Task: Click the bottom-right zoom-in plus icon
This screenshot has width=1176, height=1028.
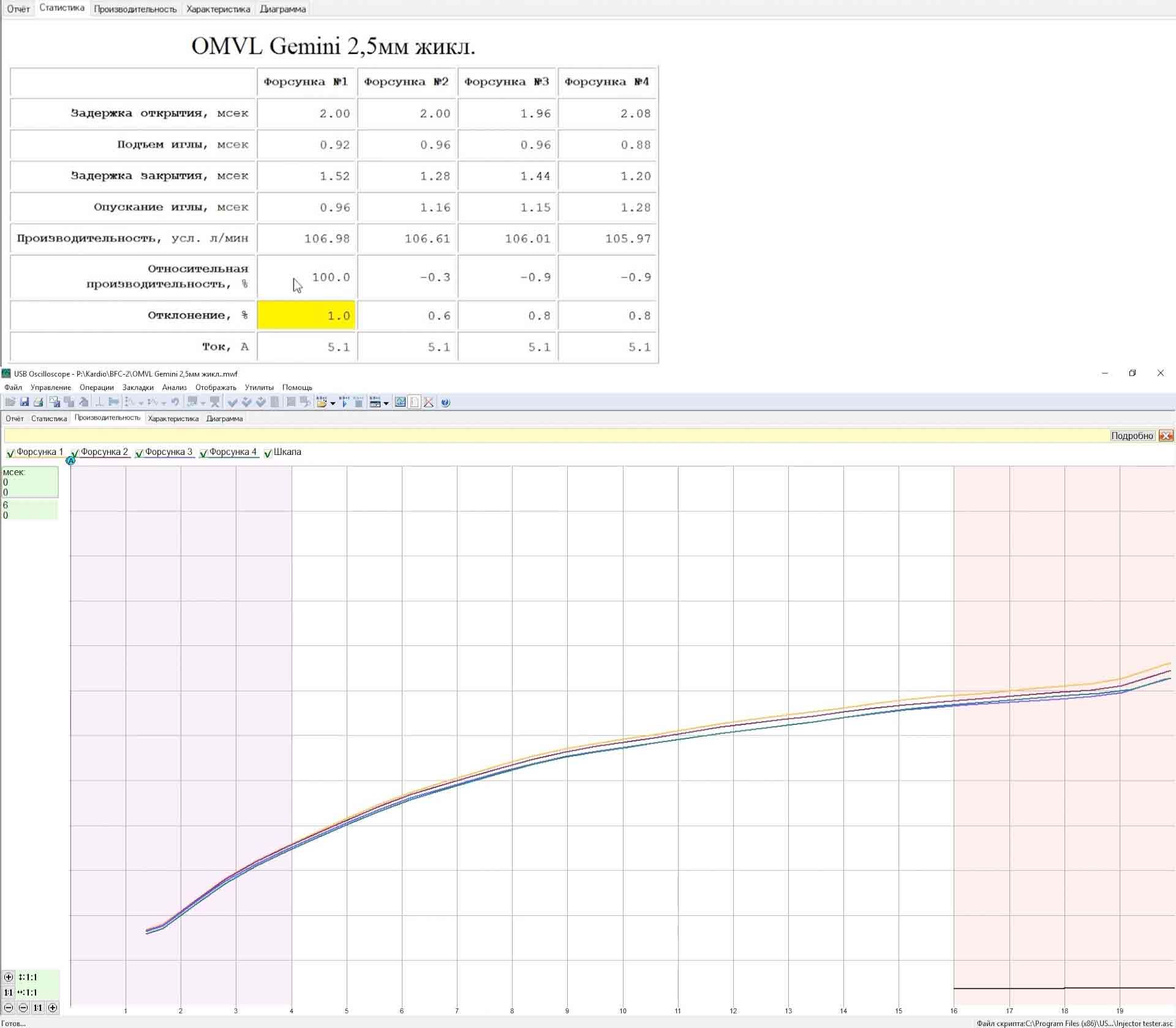Action: [53, 1008]
